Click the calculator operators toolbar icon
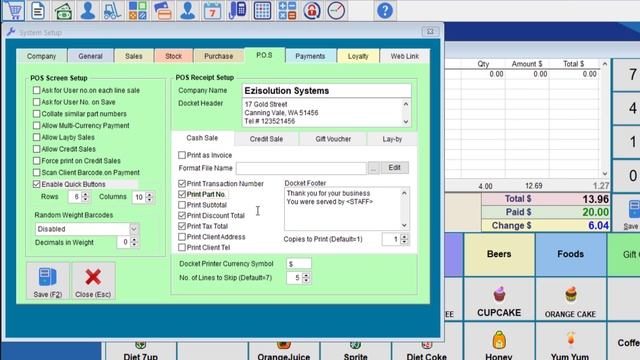Viewport: 640px width, 360px height. tap(287, 11)
